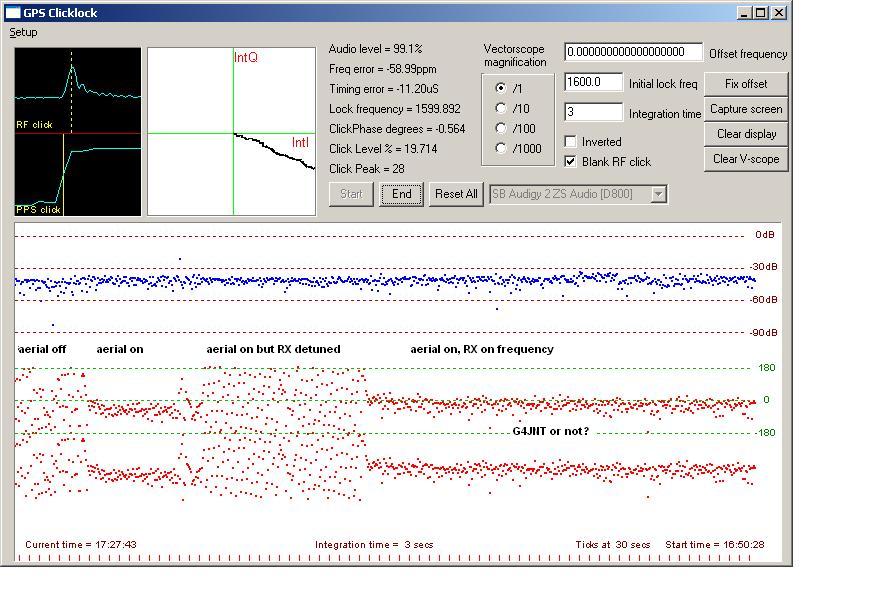Click the Clear V-scope button
Screen dimensions: 884x591
click(746, 159)
